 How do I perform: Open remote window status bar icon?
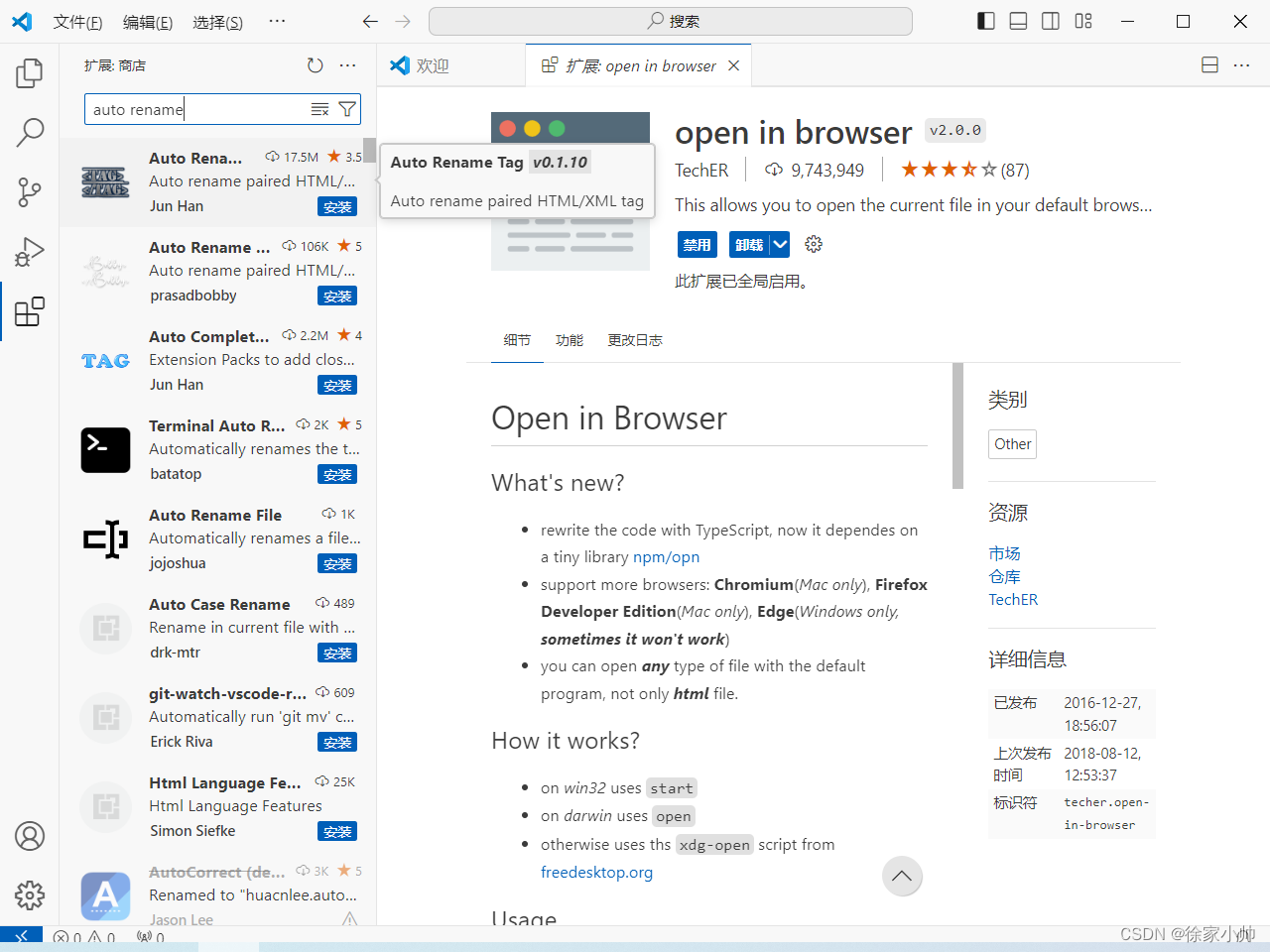pyautogui.click(x=21, y=936)
